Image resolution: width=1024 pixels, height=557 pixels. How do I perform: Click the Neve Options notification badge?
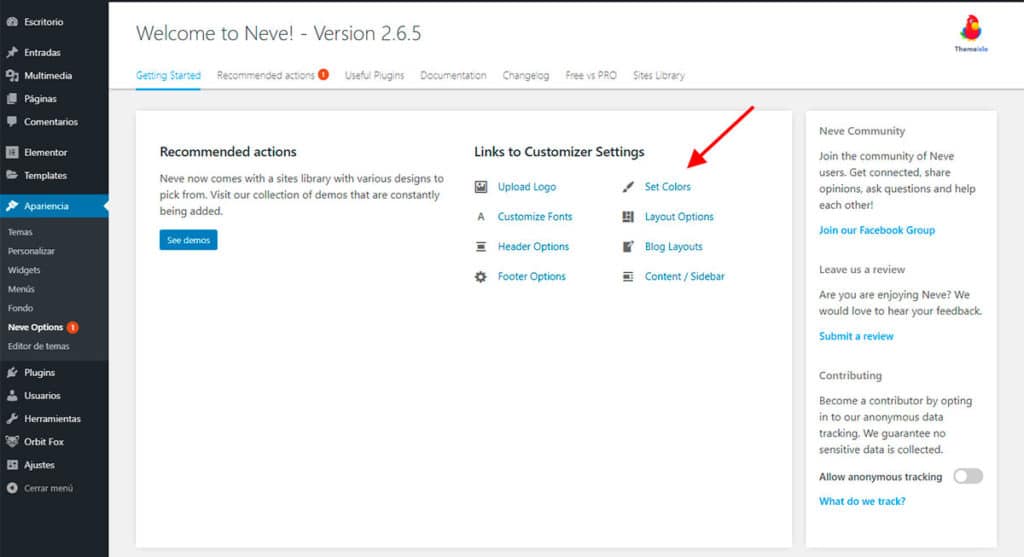point(72,327)
